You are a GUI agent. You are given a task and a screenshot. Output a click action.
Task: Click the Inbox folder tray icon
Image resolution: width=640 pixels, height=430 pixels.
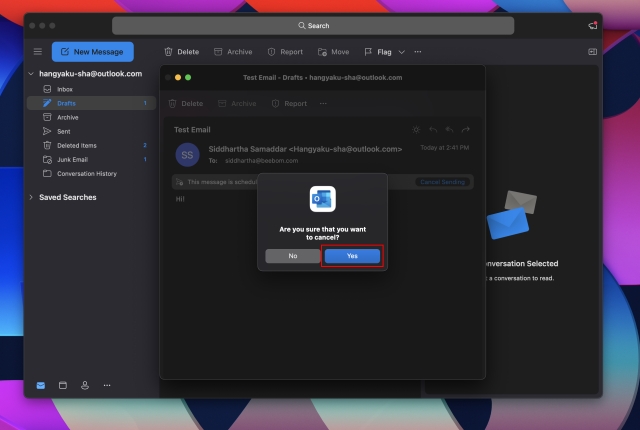(x=47, y=89)
